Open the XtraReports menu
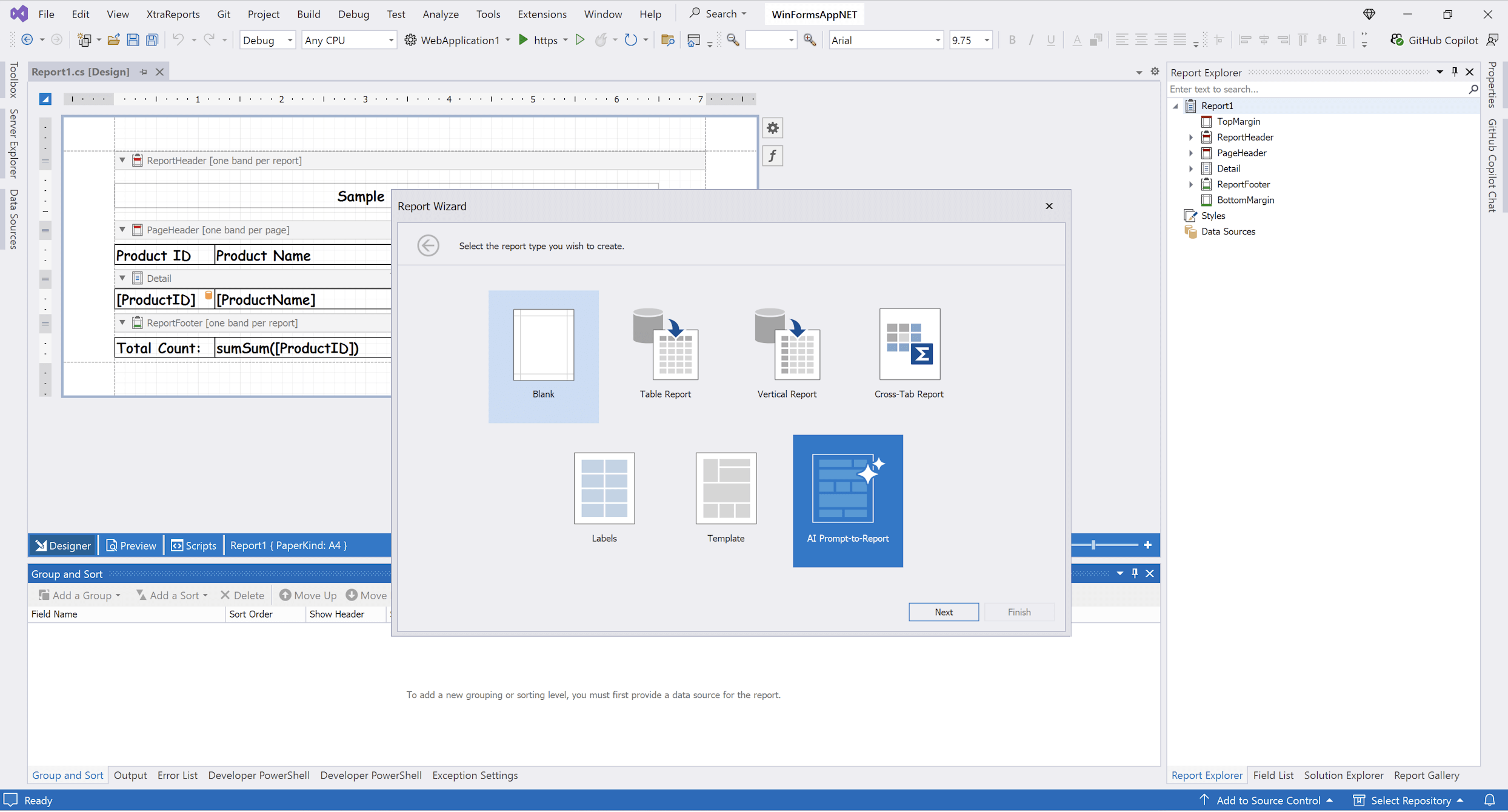Image resolution: width=1508 pixels, height=812 pixels. coord(173,13)
